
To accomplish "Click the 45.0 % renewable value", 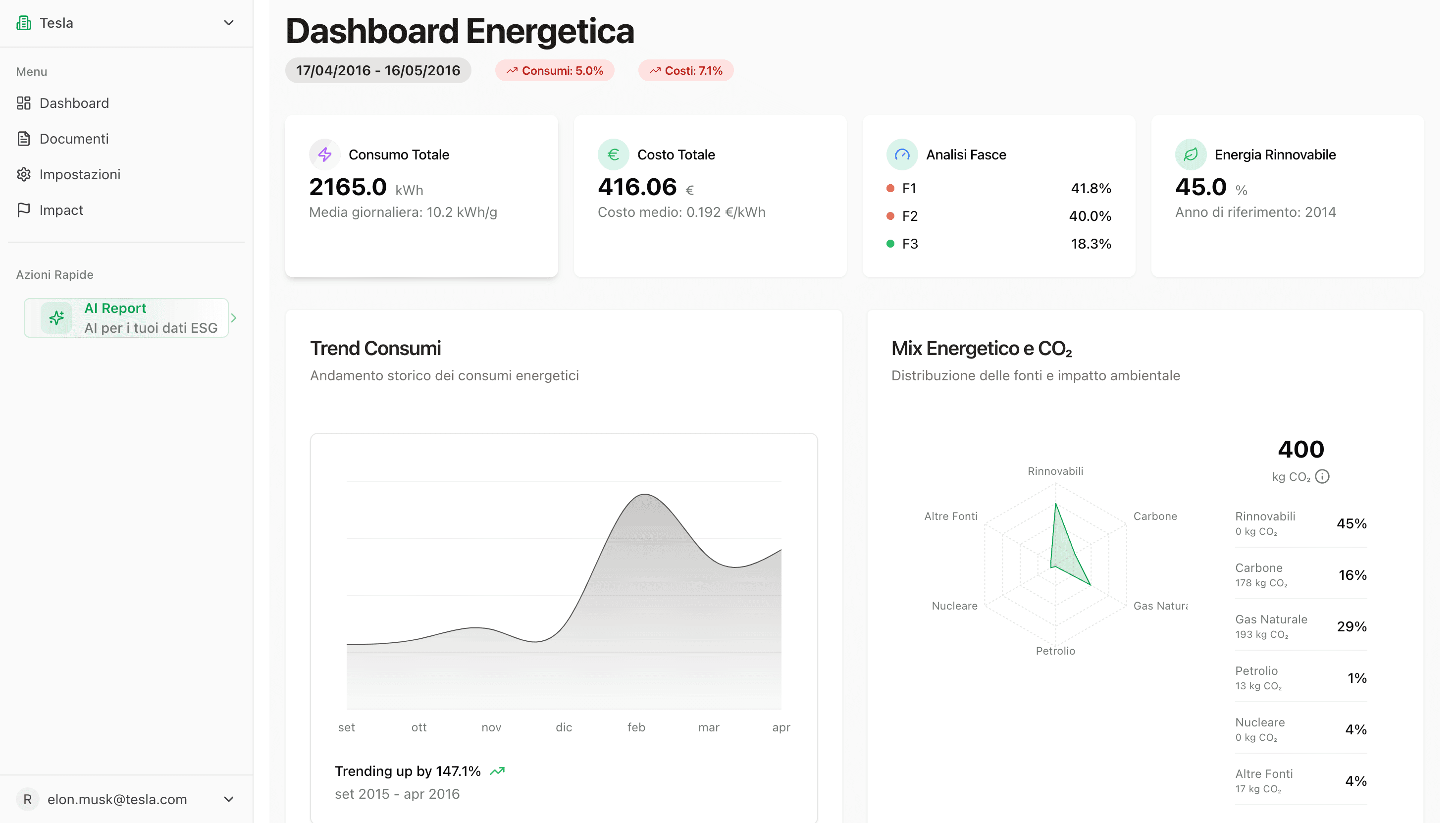I will pos(1211,187).
